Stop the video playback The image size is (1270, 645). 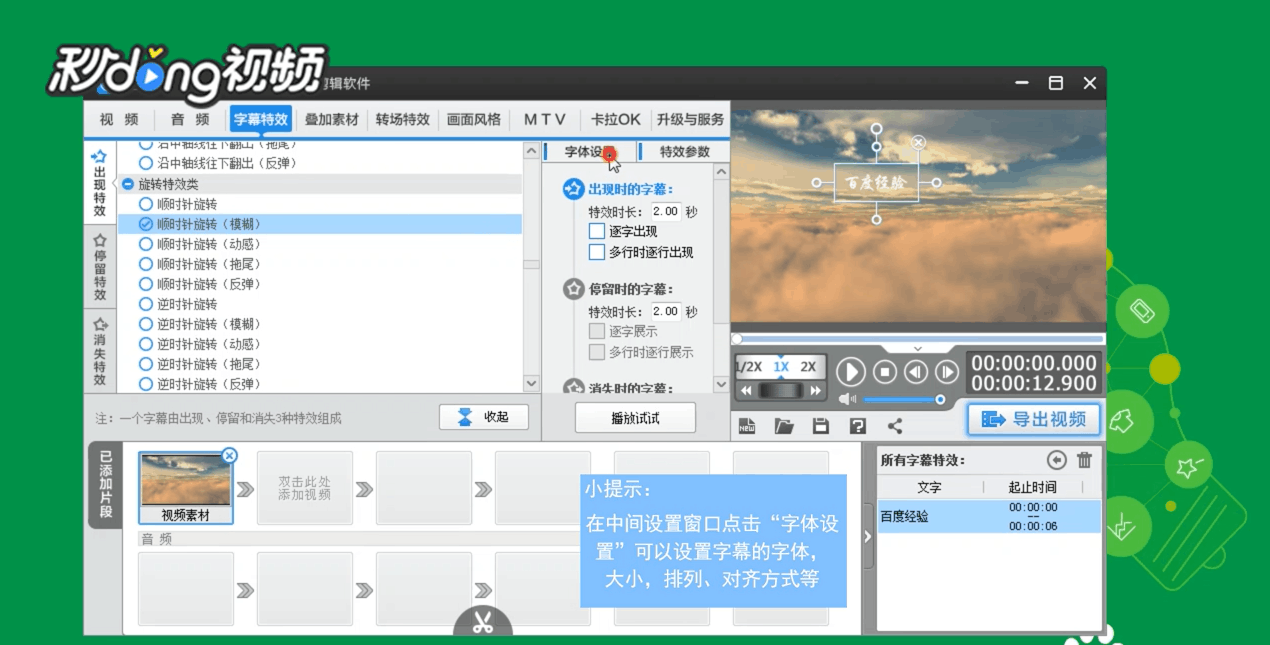coord(885,372)
